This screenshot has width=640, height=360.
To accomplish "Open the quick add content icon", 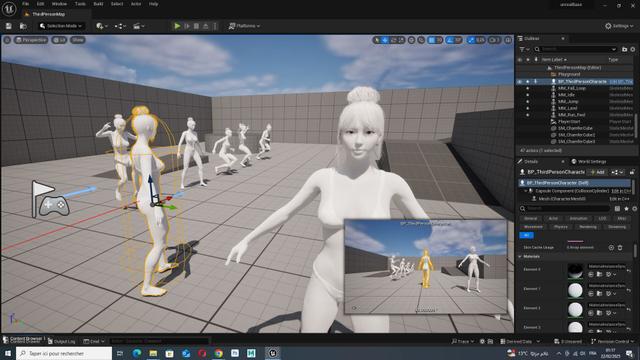I will [x=101, y=26].
